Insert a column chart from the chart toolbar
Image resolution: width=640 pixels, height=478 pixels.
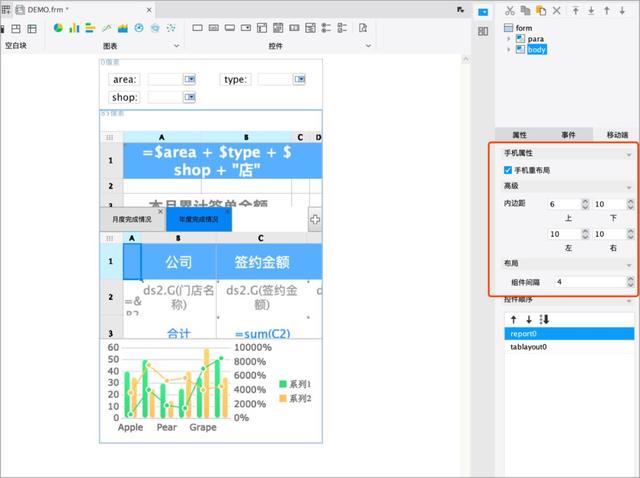click(x=74, y=28)
